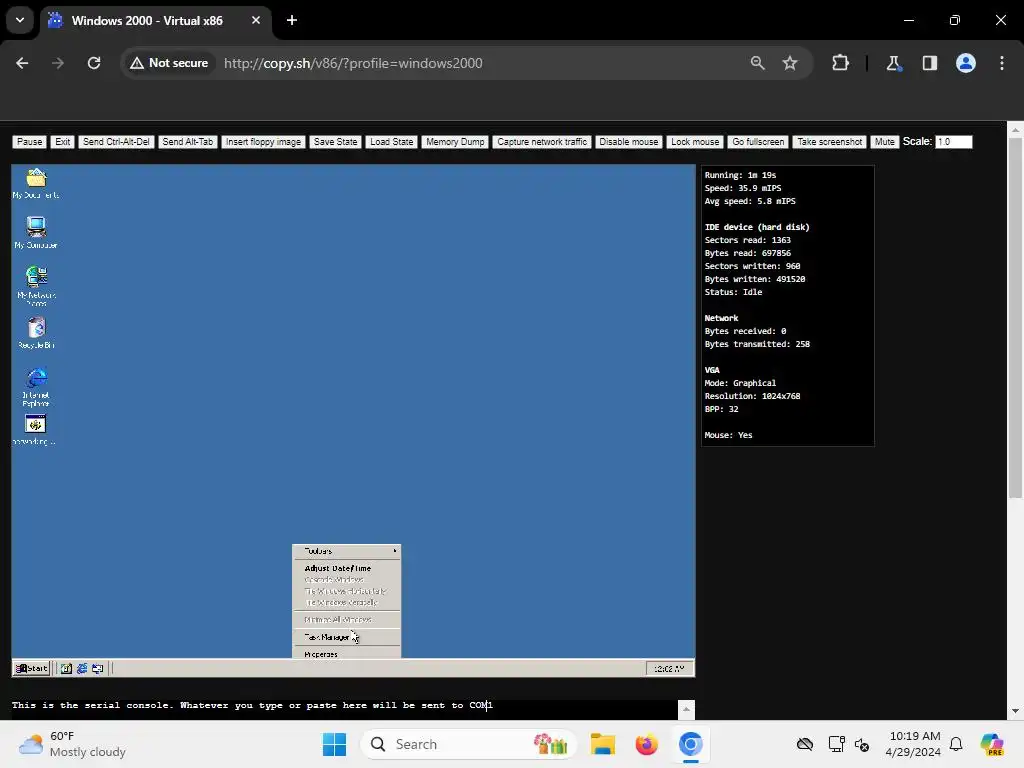The width and height of the screenshot is (1024, 768).
Task: Click the Not secure site info chip
Action: (169, 63)
